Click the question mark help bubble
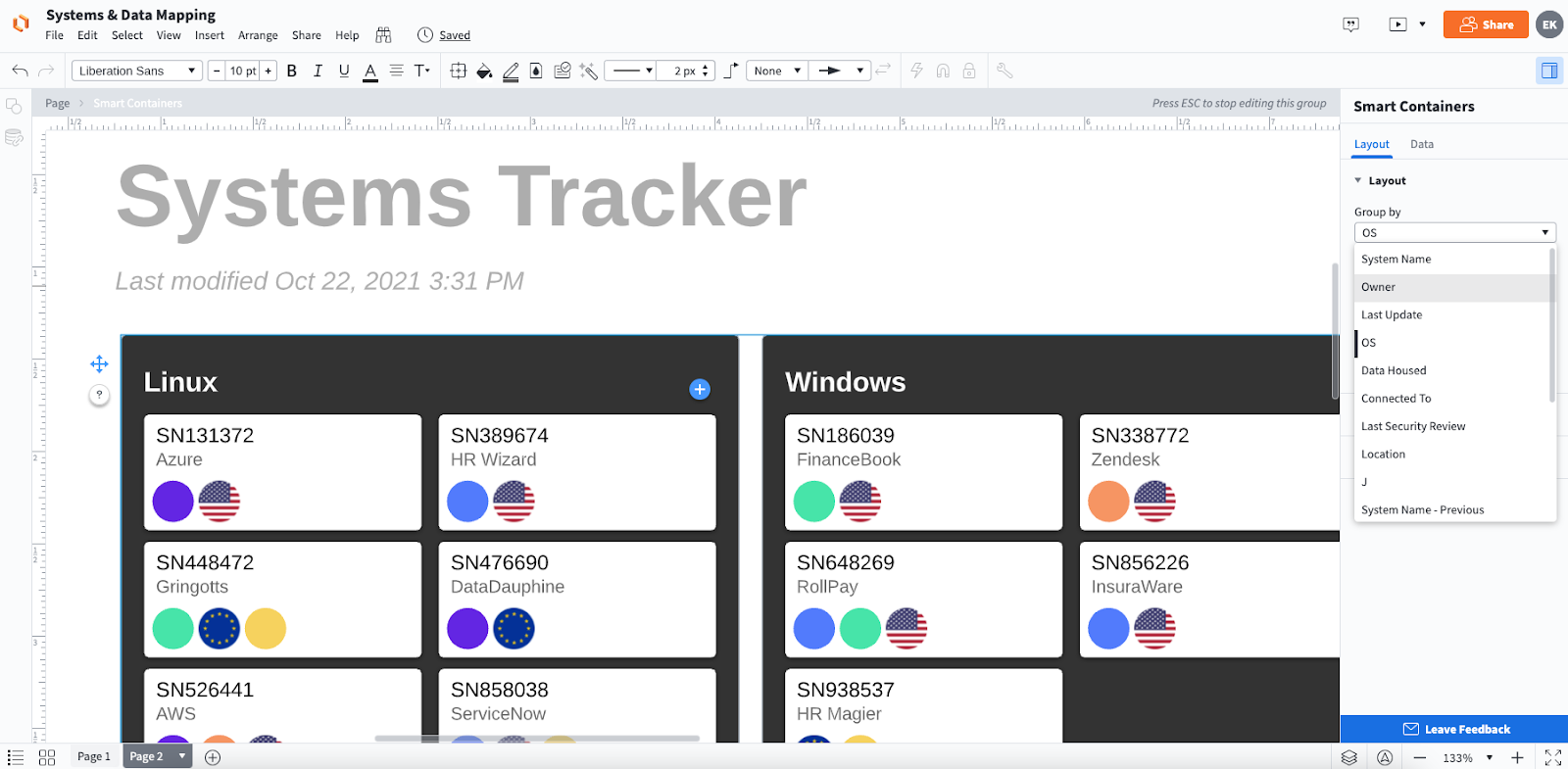 pyautogui.click(x=99, y=395)
